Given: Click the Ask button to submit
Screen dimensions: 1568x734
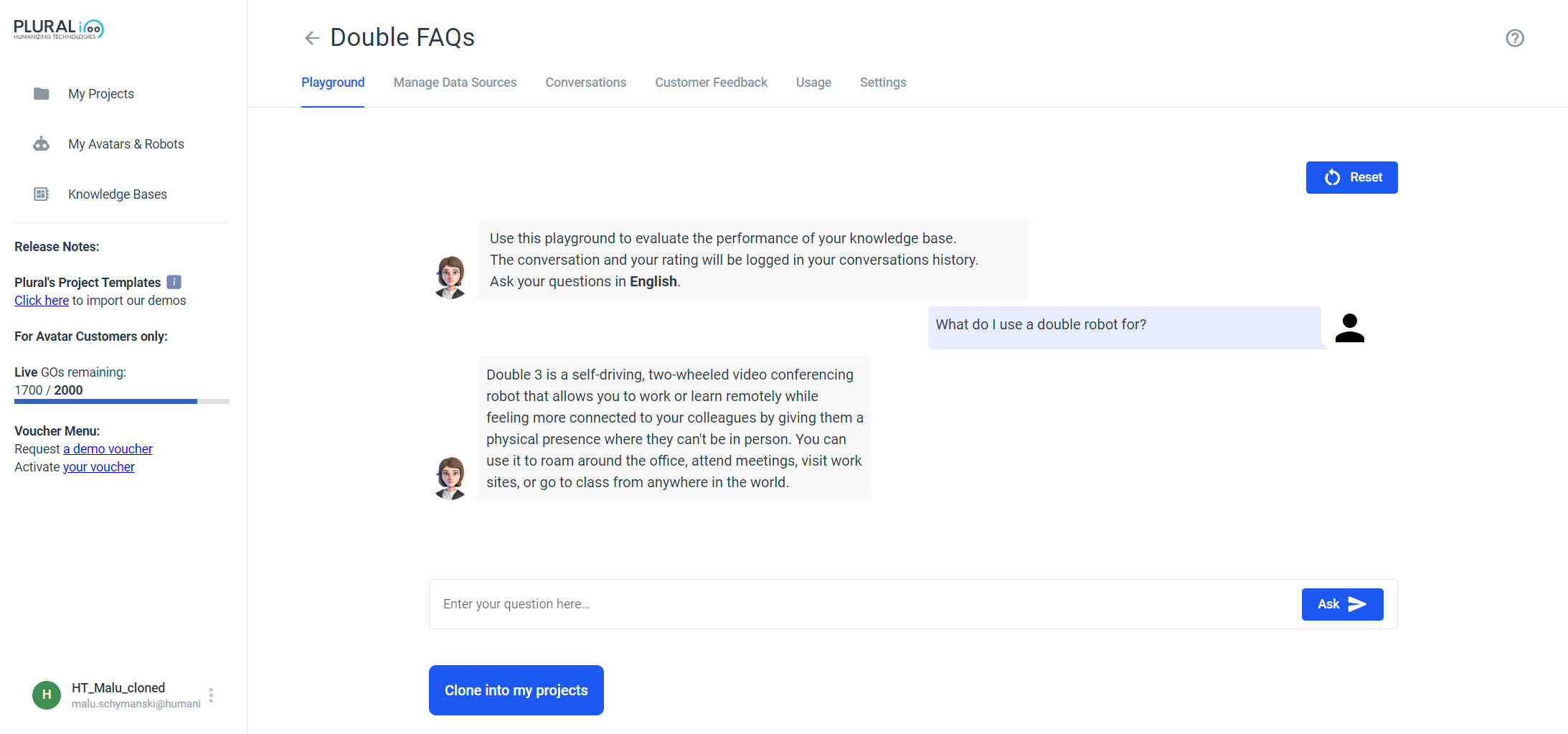Looking at the screenshot, I should click(x=1342, y=604).
